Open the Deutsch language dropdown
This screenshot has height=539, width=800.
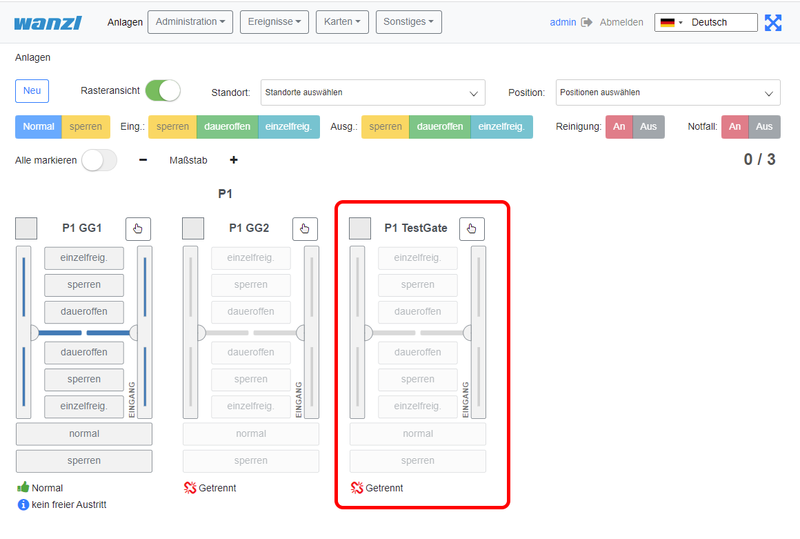706,22
